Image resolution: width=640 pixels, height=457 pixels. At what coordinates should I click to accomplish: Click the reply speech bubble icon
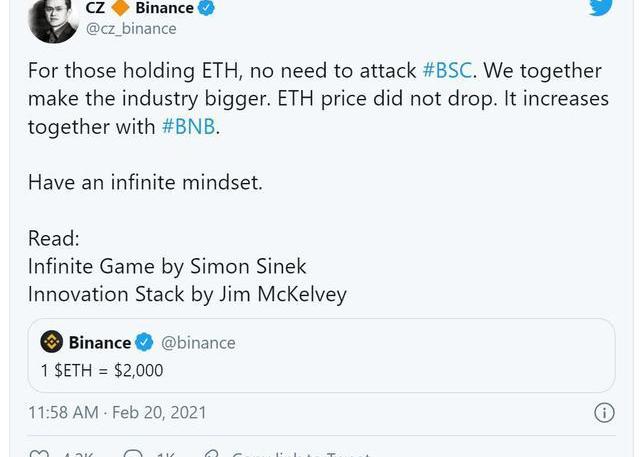(132, 454)
